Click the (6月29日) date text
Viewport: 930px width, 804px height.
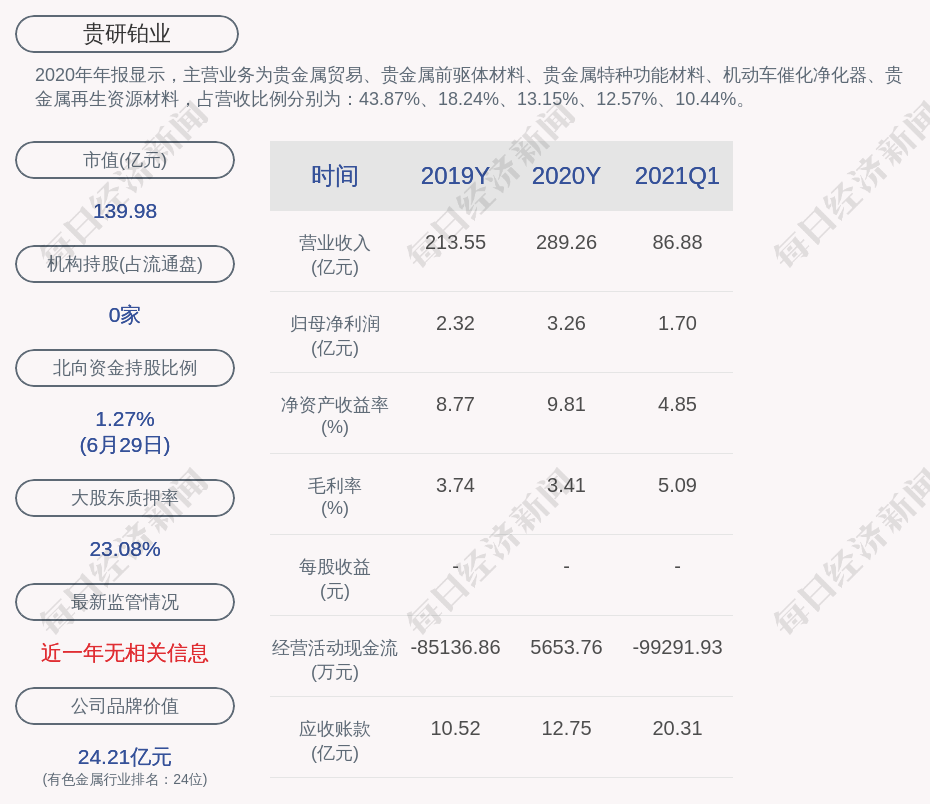125,445
